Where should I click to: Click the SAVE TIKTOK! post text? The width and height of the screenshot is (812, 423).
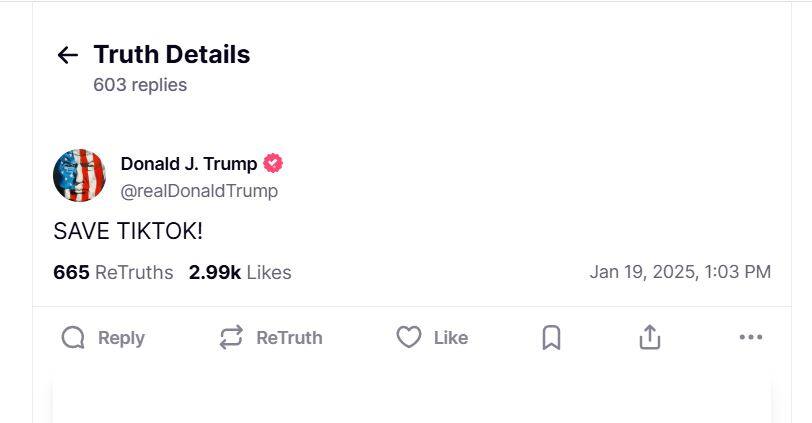coord(128,231)
